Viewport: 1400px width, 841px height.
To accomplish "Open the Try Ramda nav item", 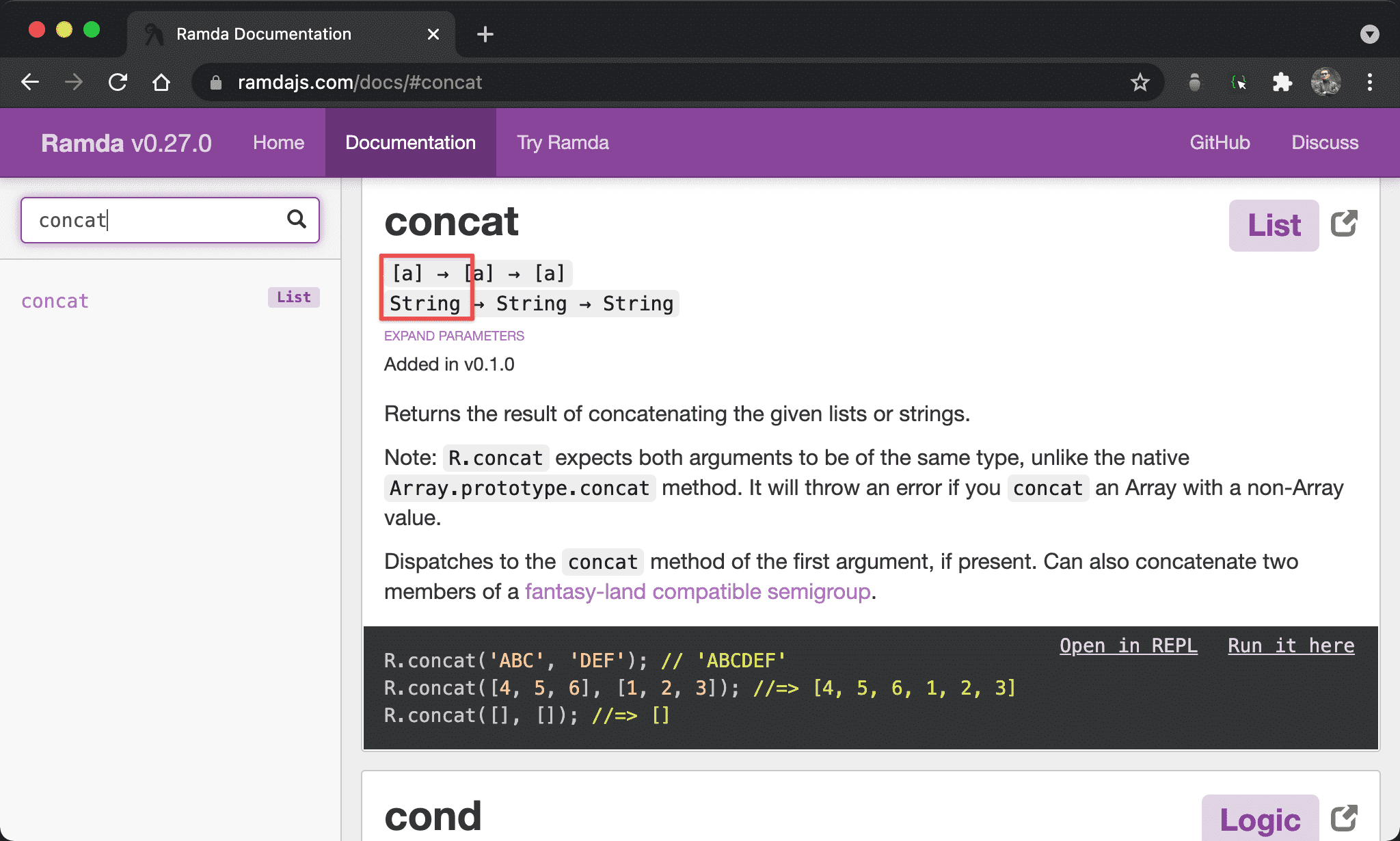I will pos(563,143).
